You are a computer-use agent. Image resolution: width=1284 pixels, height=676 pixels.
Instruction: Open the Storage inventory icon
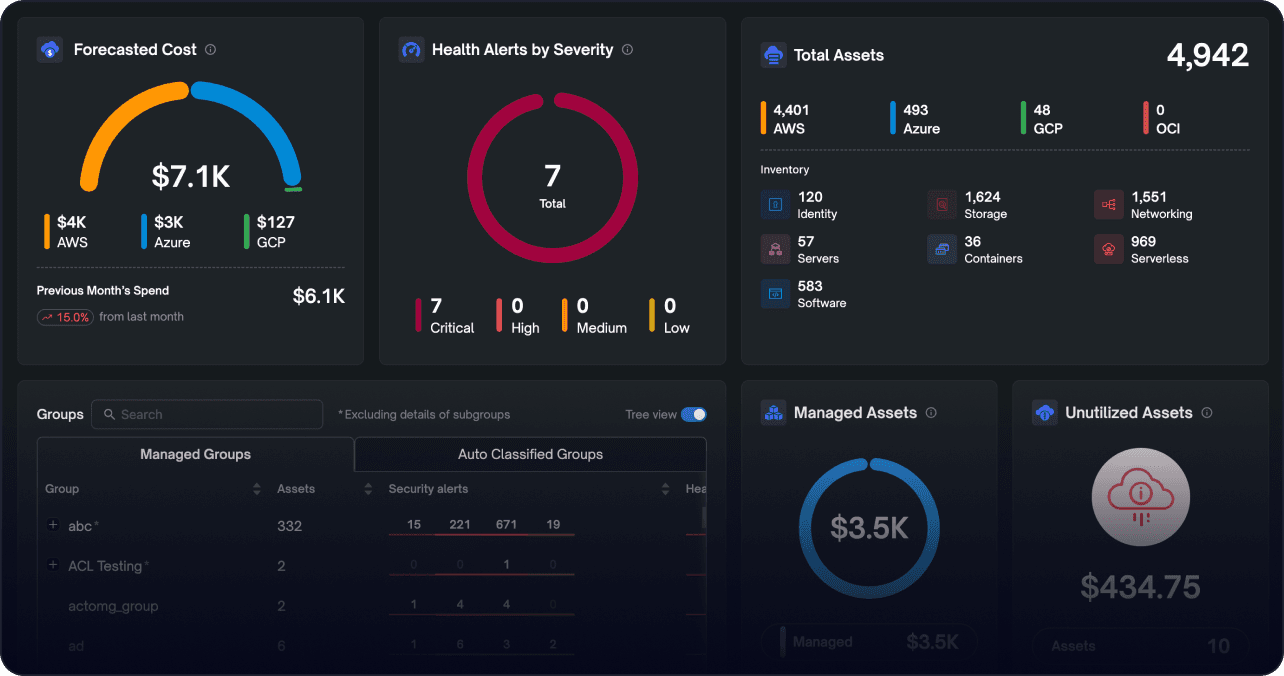(x=942, y=205)
